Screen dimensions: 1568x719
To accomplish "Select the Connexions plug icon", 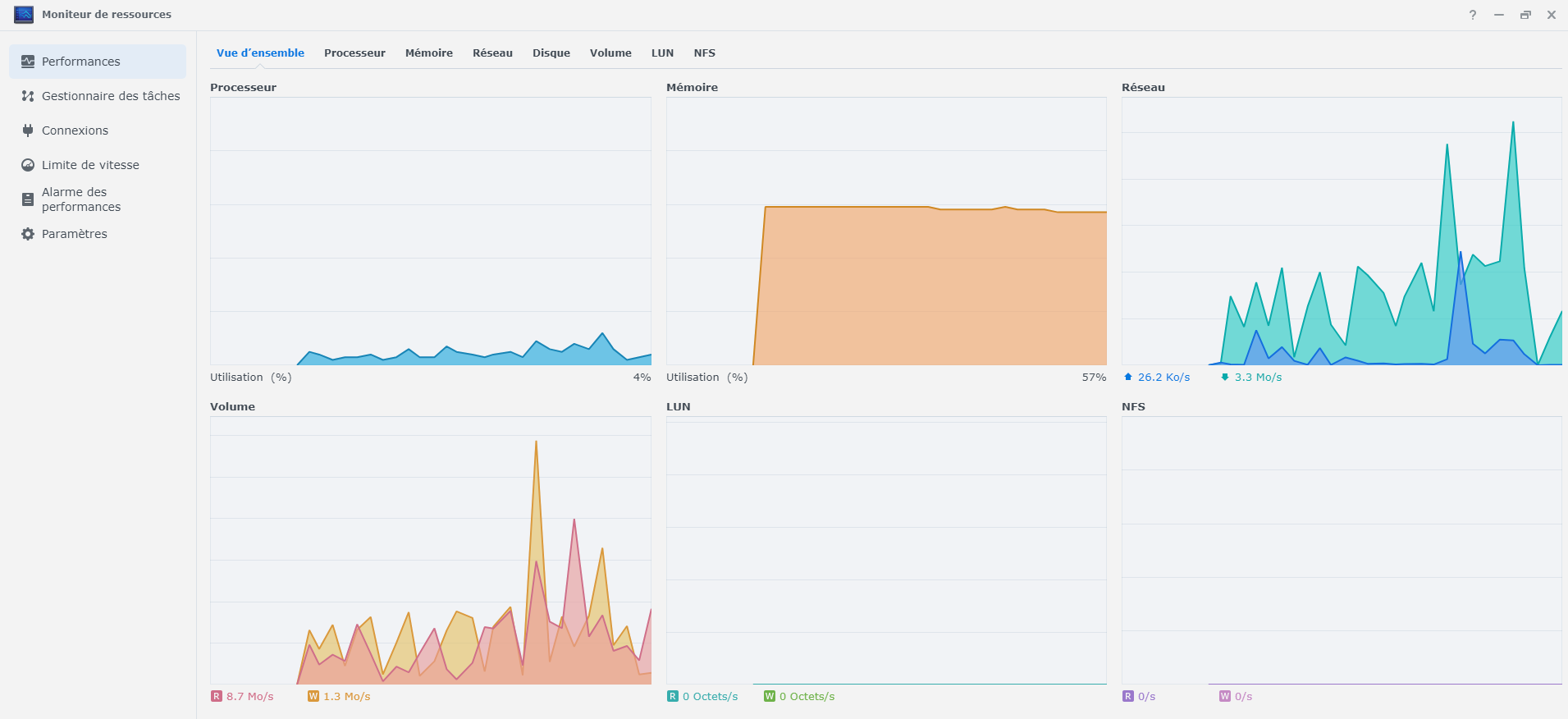I will coord(28,131).
